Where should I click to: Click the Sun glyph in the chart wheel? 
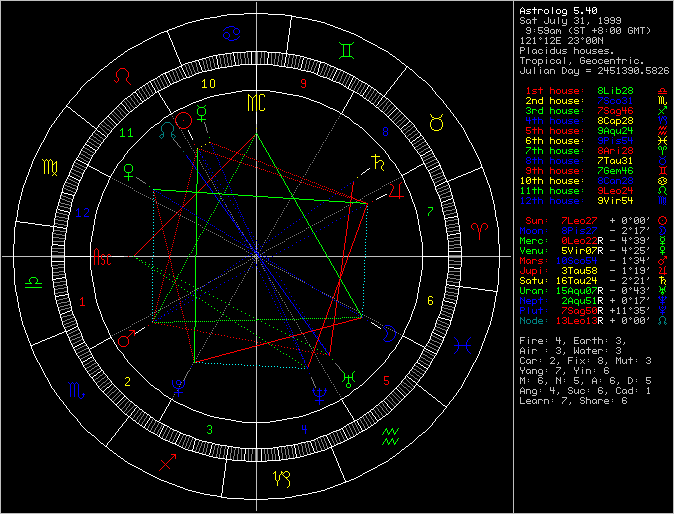[x=182, y=120]
